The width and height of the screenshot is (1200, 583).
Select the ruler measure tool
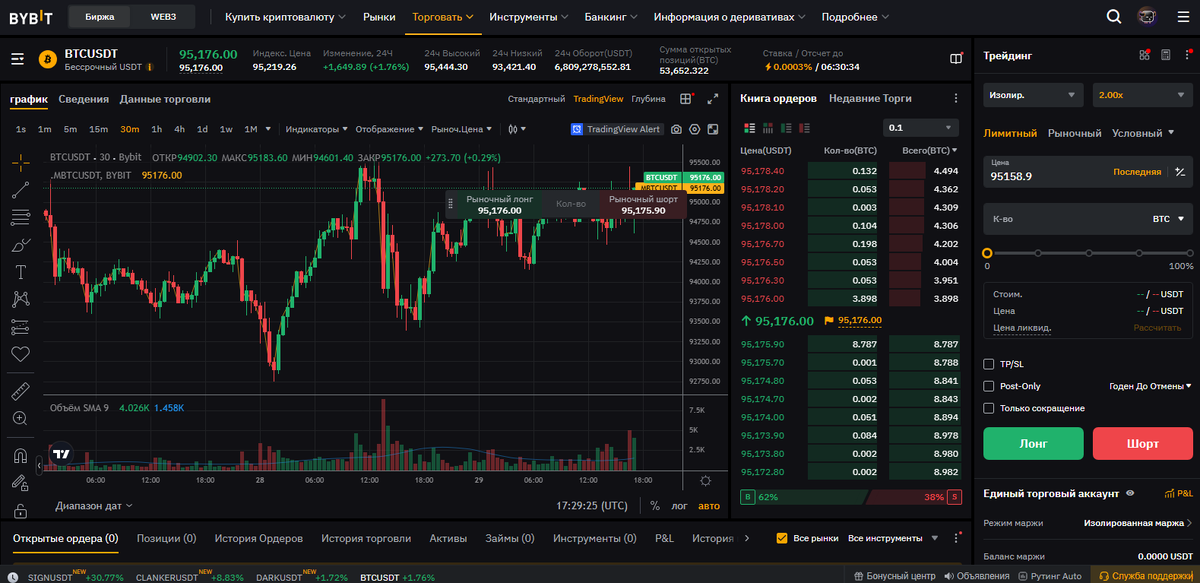tap(21, 390)
